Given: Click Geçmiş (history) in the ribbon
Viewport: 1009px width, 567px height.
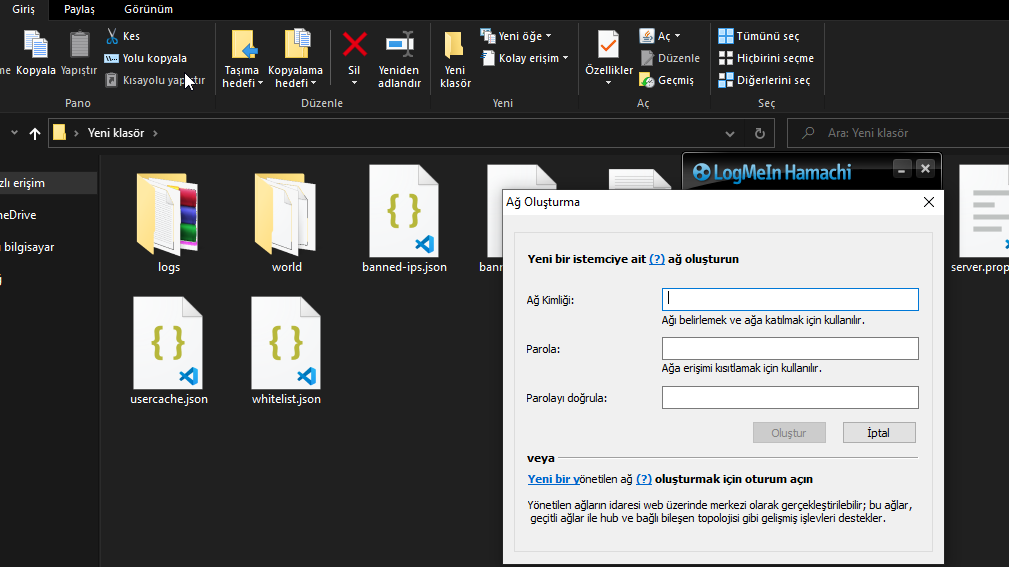Looking at the screenshot, I should point(667,80).
